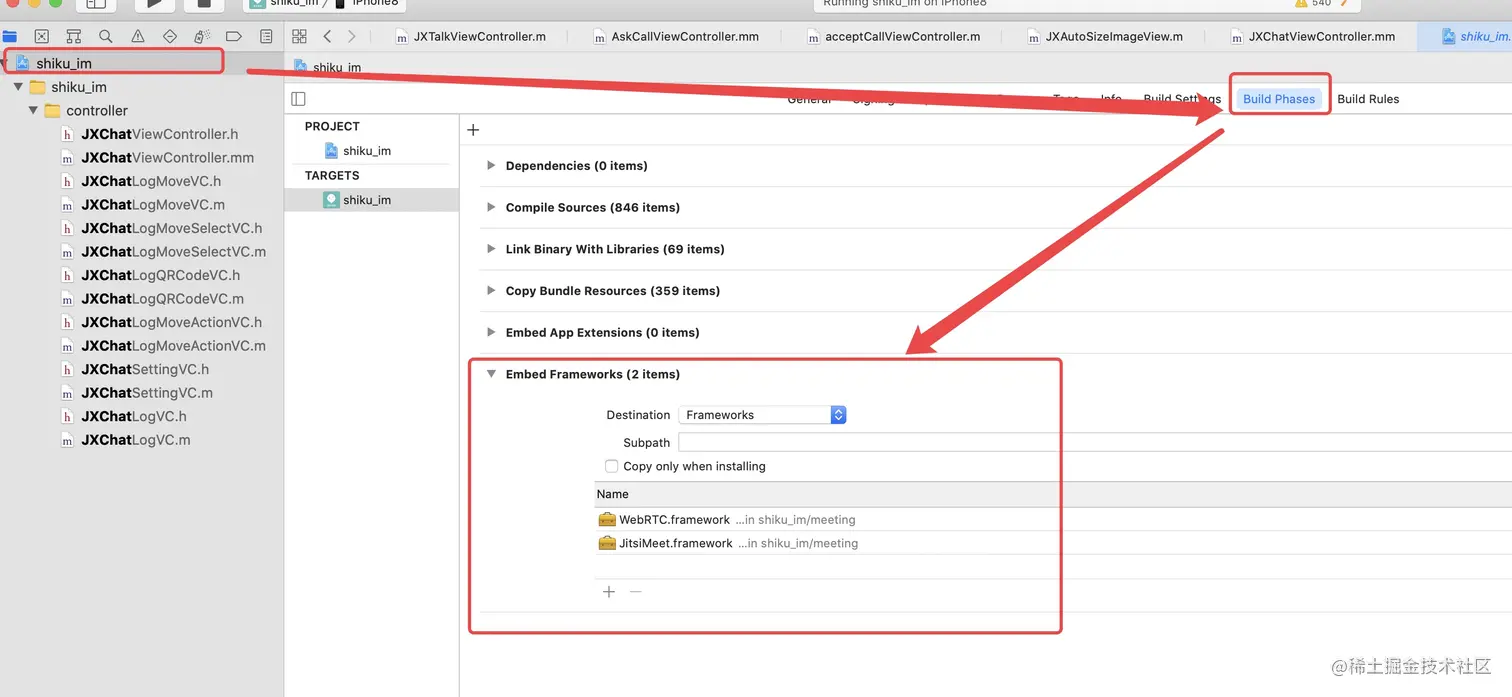Image resolution: width=1512 pixels, height=697 pixels.
Task: Enable Copy only when installing
Action: pos(611,466)
